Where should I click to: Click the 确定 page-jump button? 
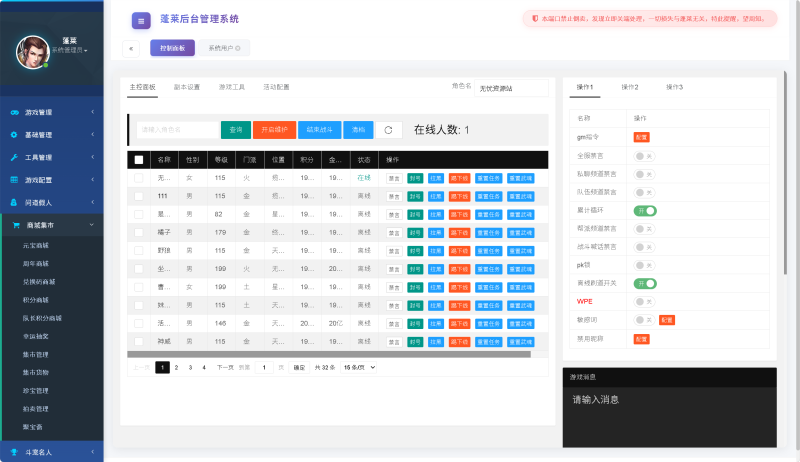(299, 367)
